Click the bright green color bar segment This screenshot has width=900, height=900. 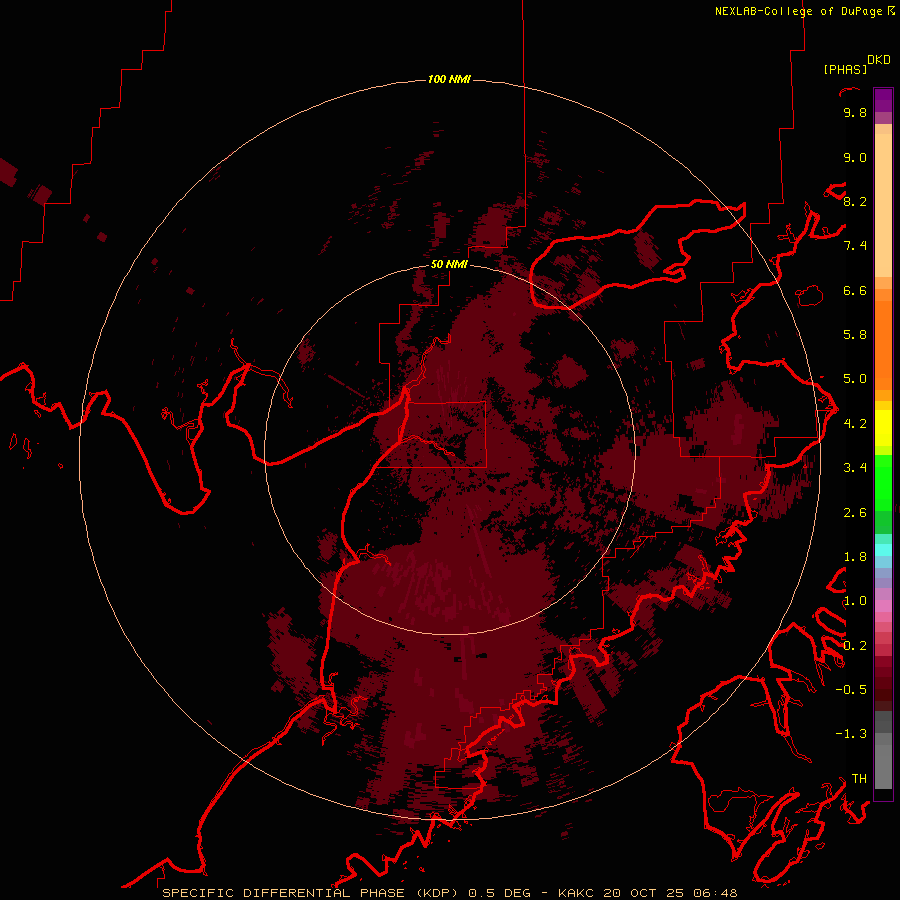coord(883,483)
